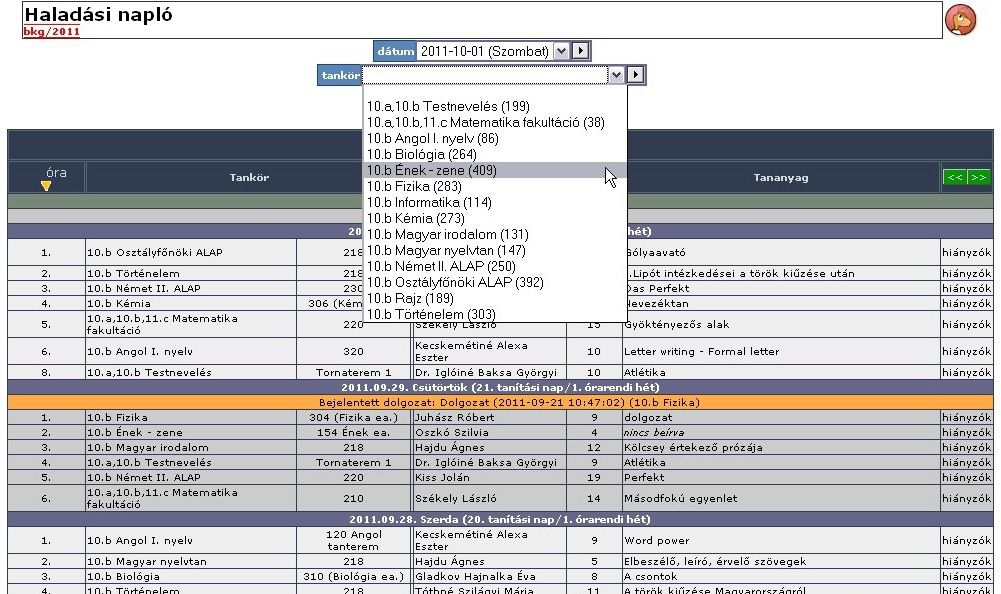The height and width of the screenshot is (594, 1001).
Task: Click the Haladási napló page title
Action: click(x=98, y=15)
